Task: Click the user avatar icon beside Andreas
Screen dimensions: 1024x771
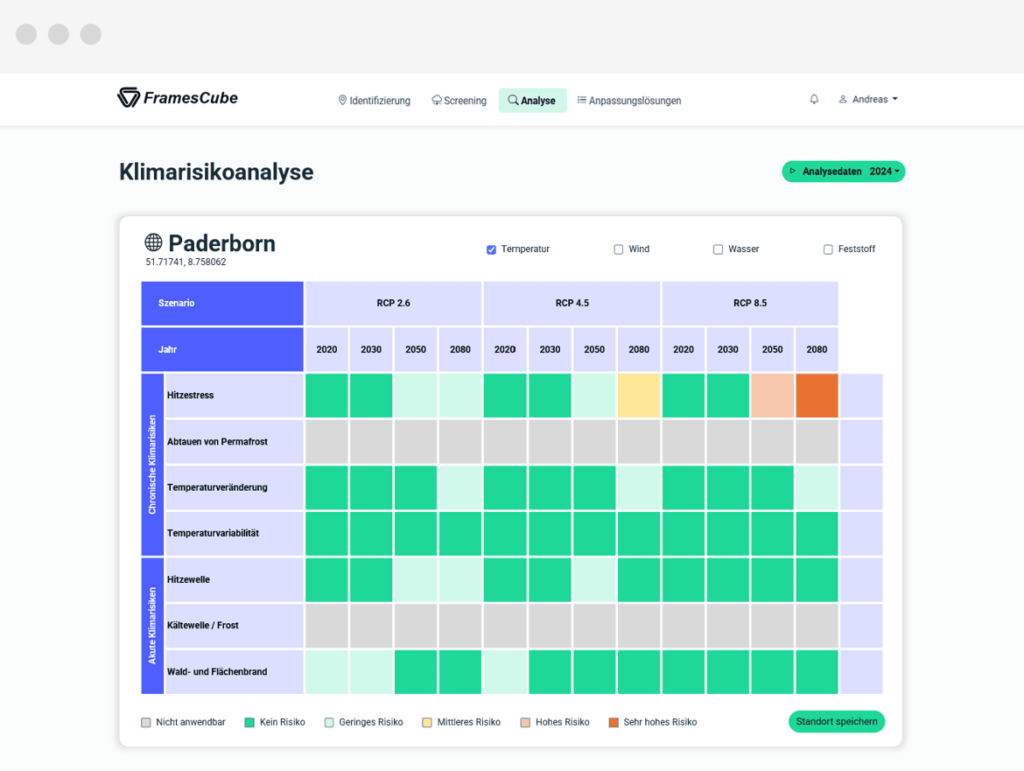Action: pos(843,99)
